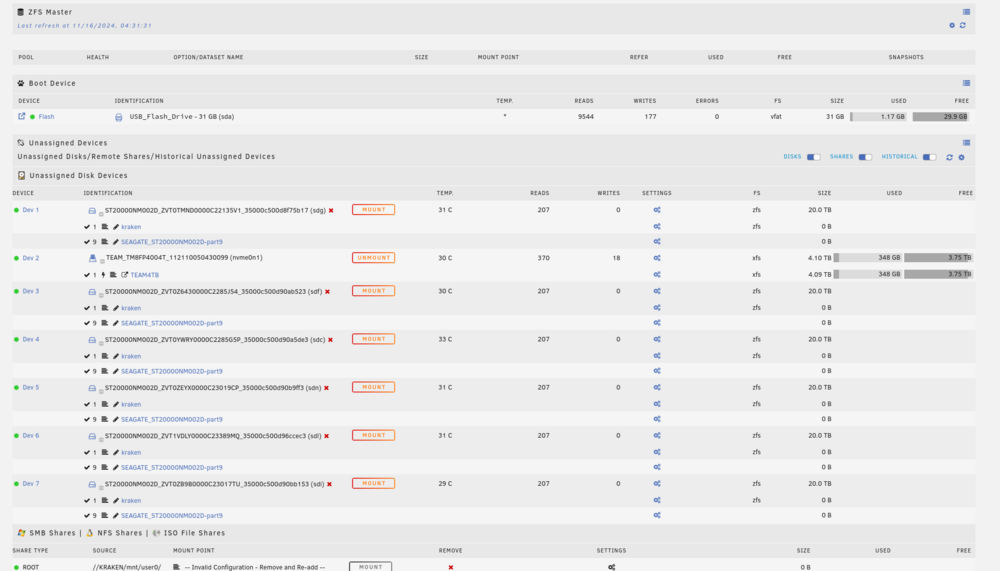The width and height of the screenshot is (1000, 571).
Task: Click red X beside Dev 7 (sdi)
Action: [x=329, y=484]
